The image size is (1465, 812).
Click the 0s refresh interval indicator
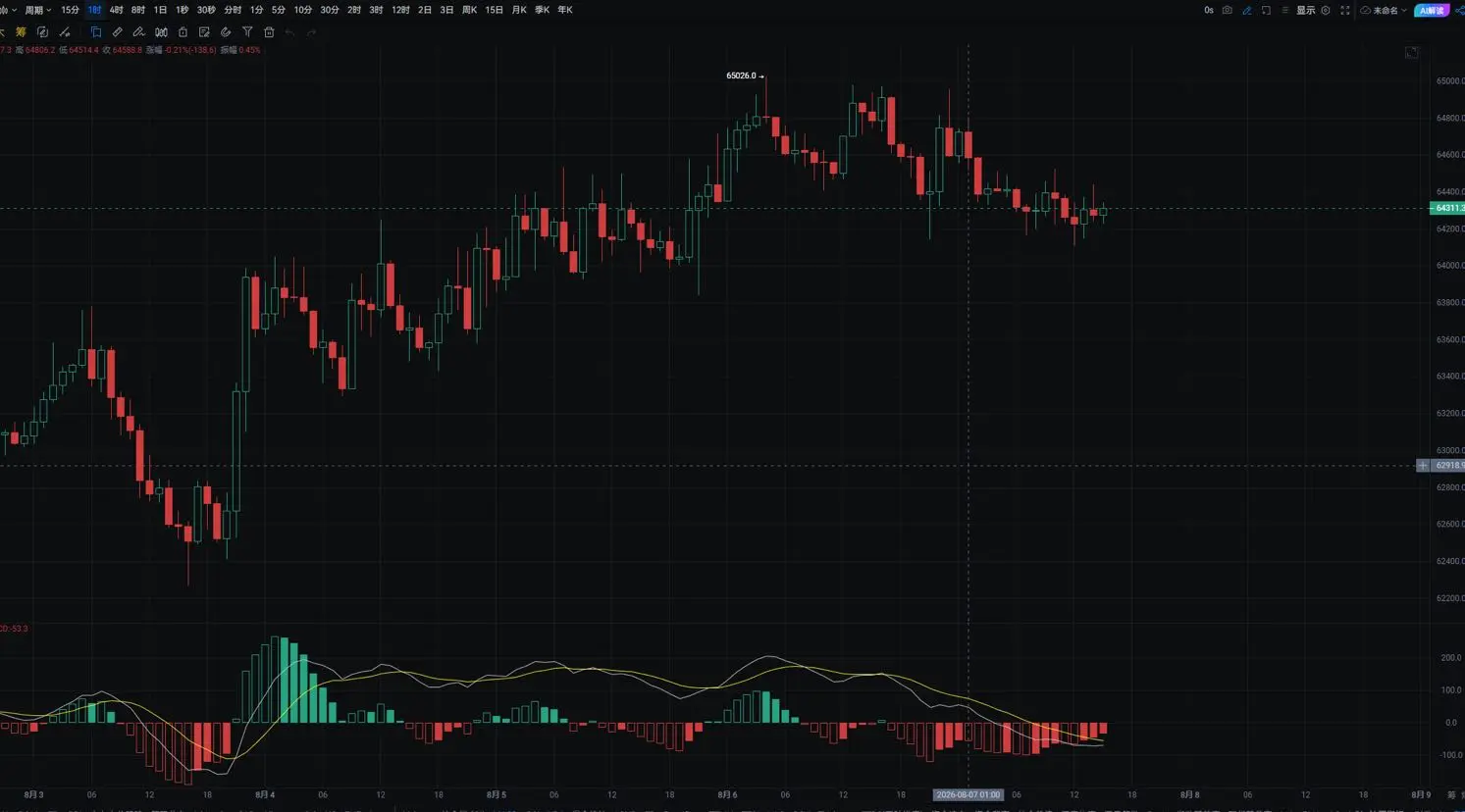coord(1209,10)
